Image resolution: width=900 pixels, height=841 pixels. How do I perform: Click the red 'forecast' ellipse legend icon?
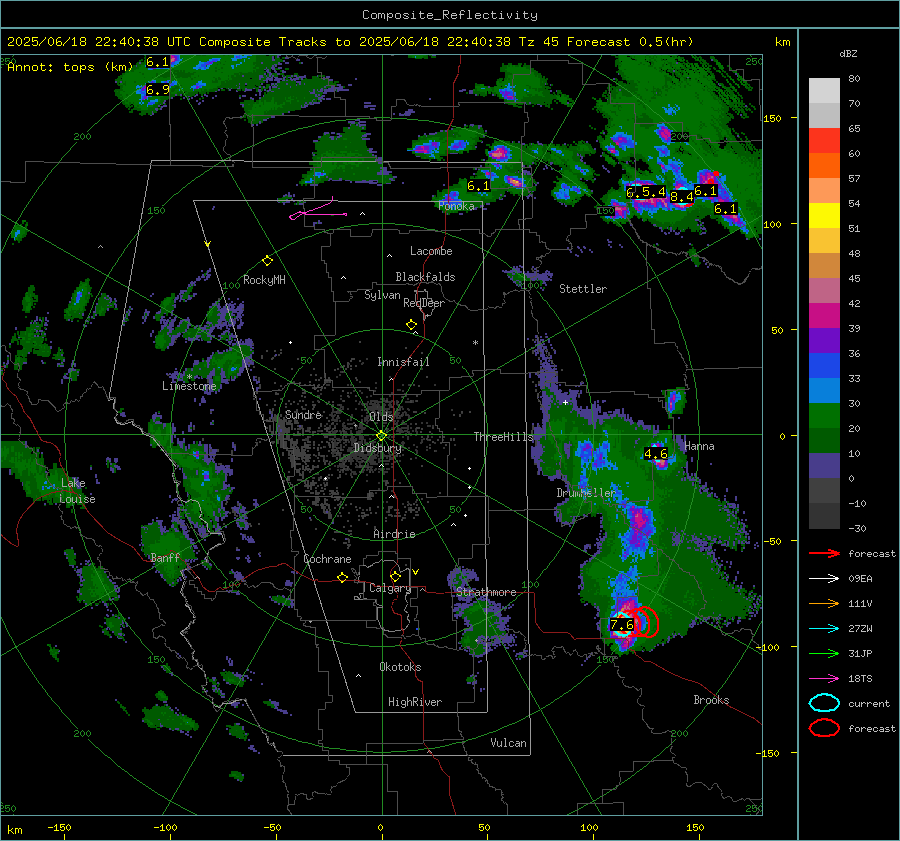[824, 728]
